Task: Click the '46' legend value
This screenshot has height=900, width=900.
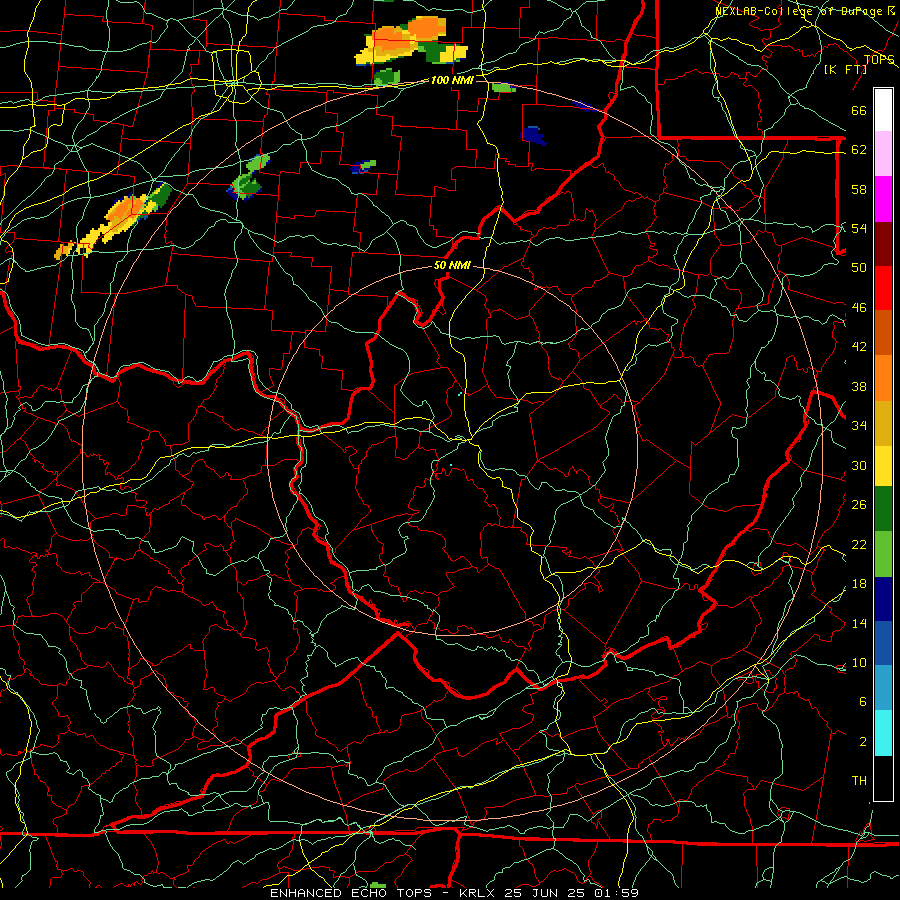Action: [x=859, y=308]
